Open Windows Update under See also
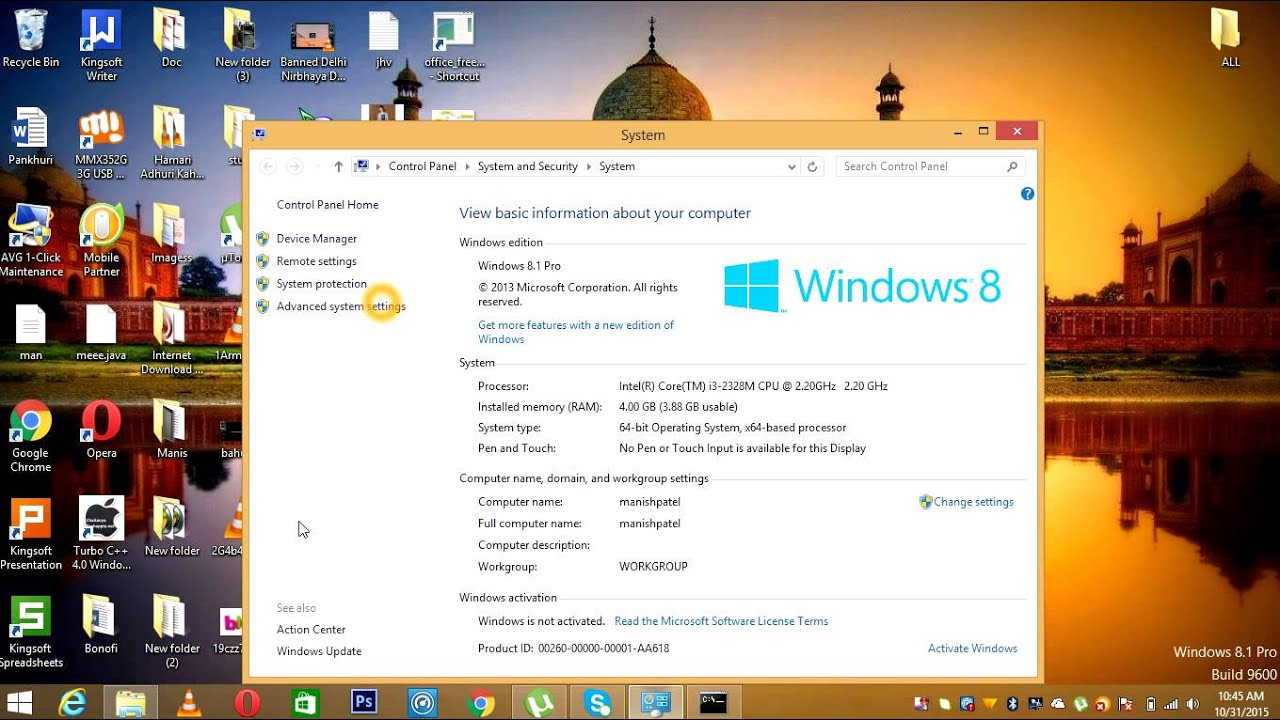Screen dimensions: 1280x720 319,652
